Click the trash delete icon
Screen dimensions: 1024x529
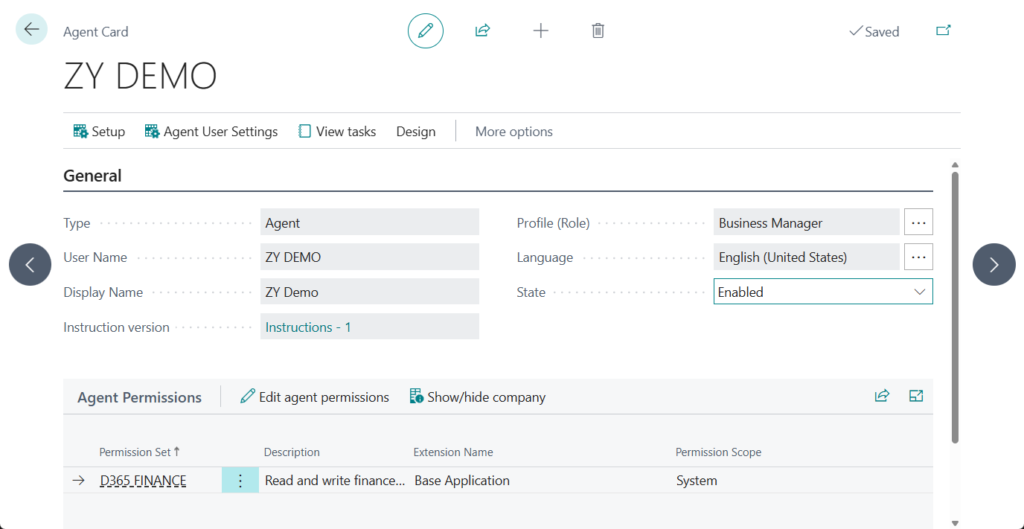coord(598,31)
